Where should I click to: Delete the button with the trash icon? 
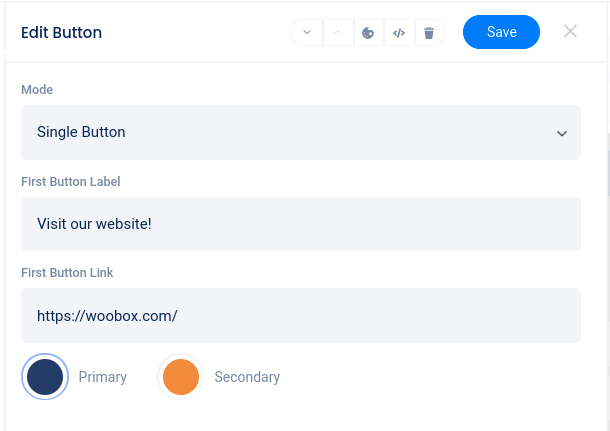tap(429, 33)
